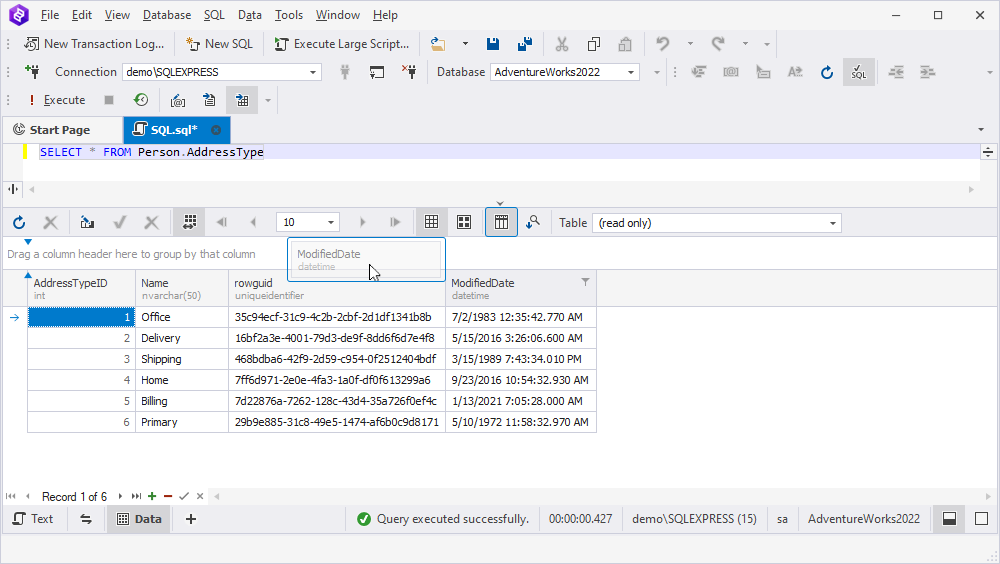Open the SQL menu
The width and height of the screenshot is (1000, 564).
[x=214, y=15]
